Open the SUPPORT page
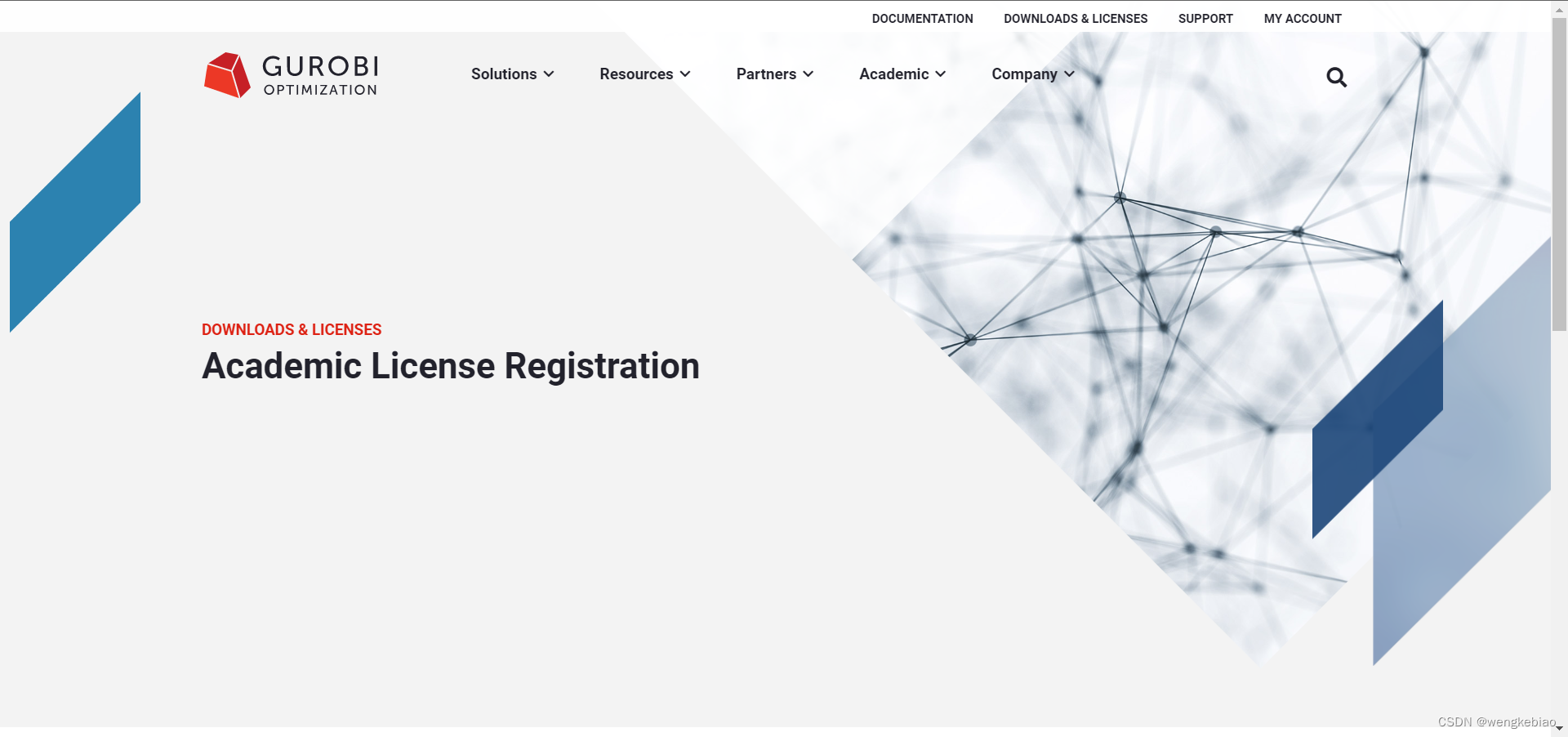The image size is (1568, 737). tap(1205, 18)
